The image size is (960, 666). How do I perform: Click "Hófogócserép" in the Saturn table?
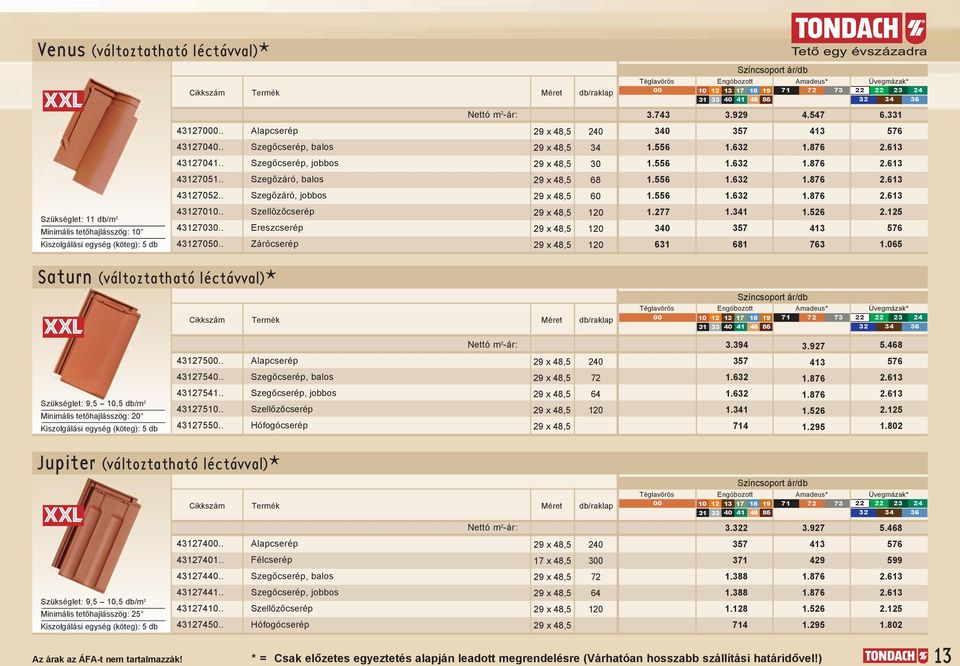[x=279, y=425]
